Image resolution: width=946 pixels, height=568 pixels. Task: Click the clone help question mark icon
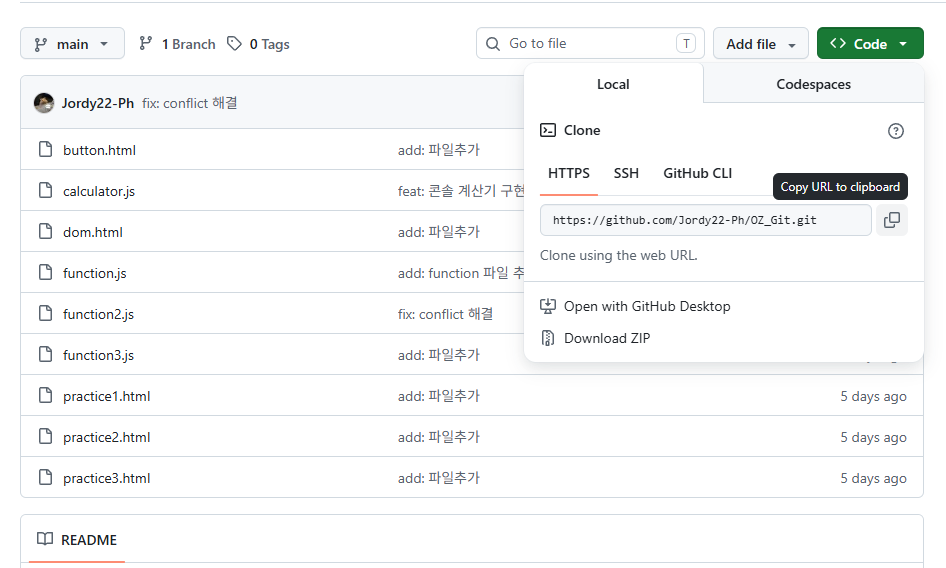point(895,130)
